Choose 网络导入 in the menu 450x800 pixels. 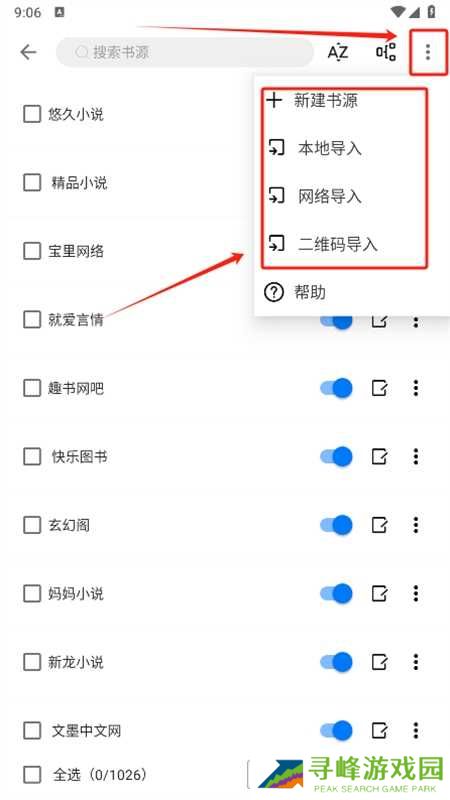(x=330, y=196)
